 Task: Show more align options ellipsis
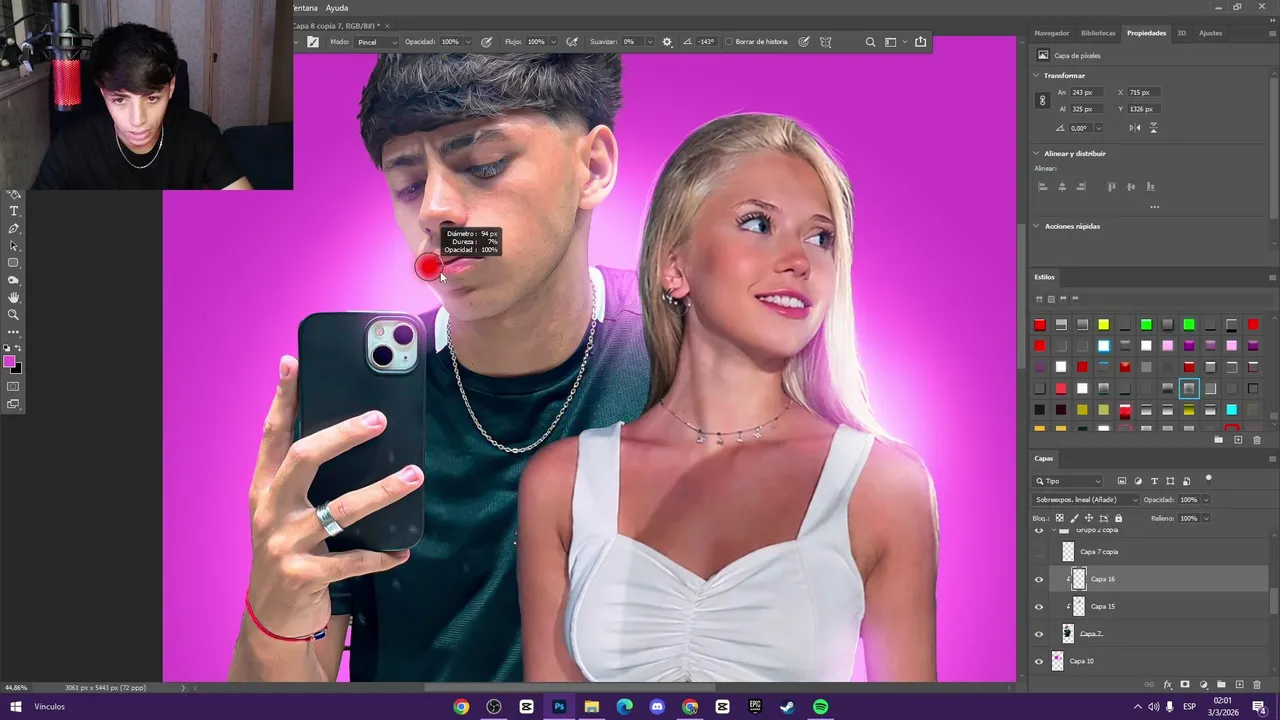(x=1154, y=207)
